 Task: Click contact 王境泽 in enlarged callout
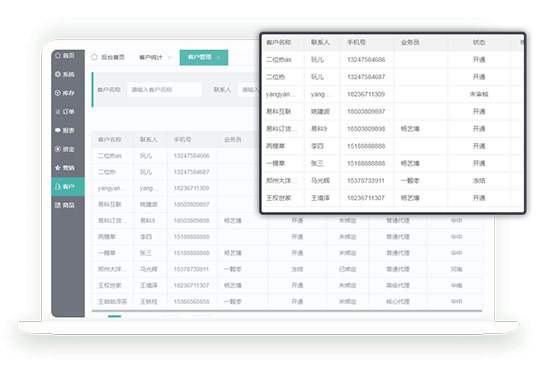(320, 198)
